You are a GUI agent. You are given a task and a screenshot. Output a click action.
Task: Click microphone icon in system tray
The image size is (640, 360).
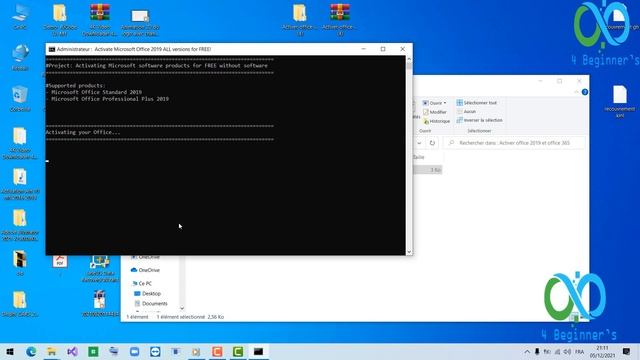(537, 351)
